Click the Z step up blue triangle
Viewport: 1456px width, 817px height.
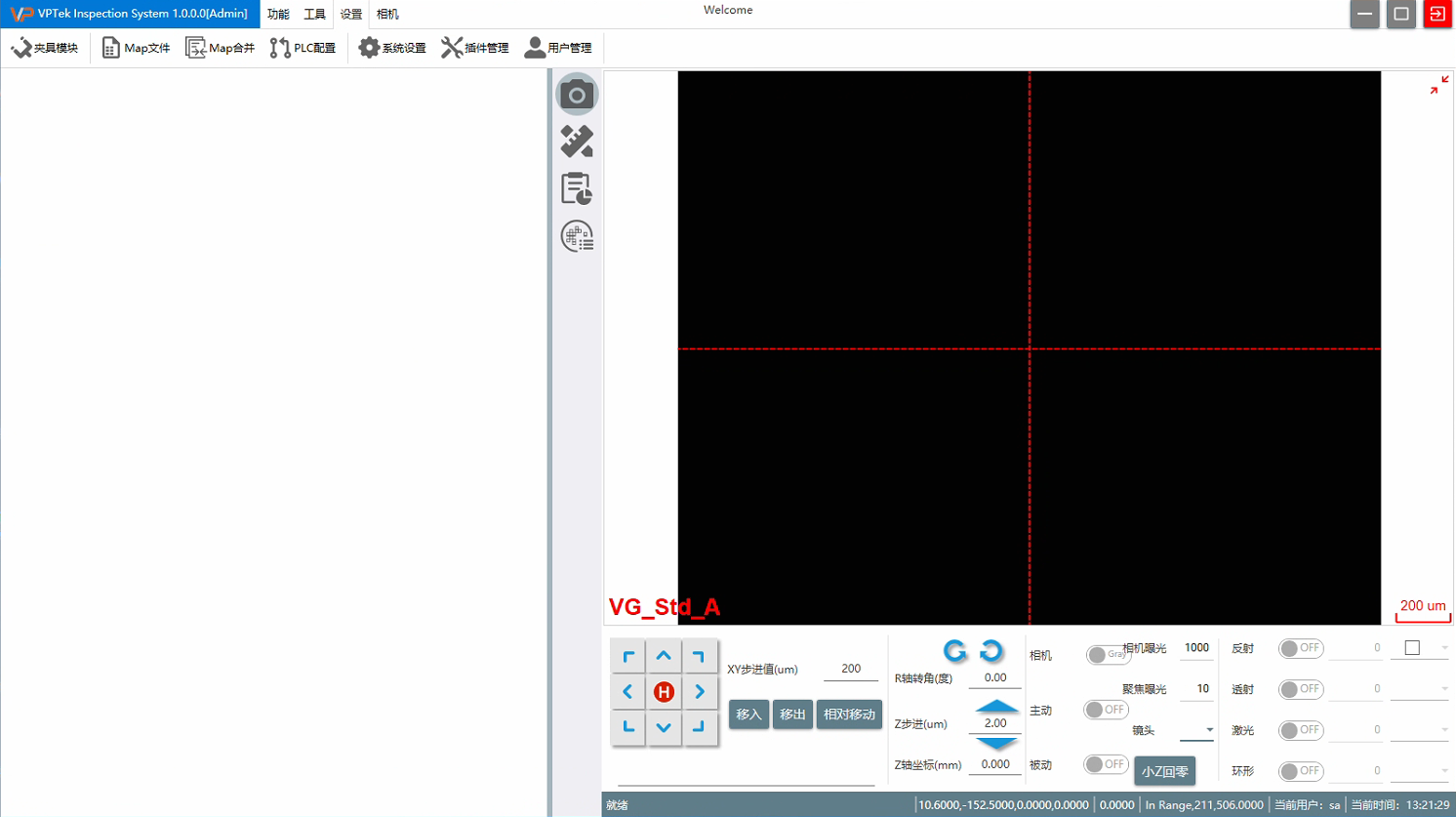[x=996, y=706]
